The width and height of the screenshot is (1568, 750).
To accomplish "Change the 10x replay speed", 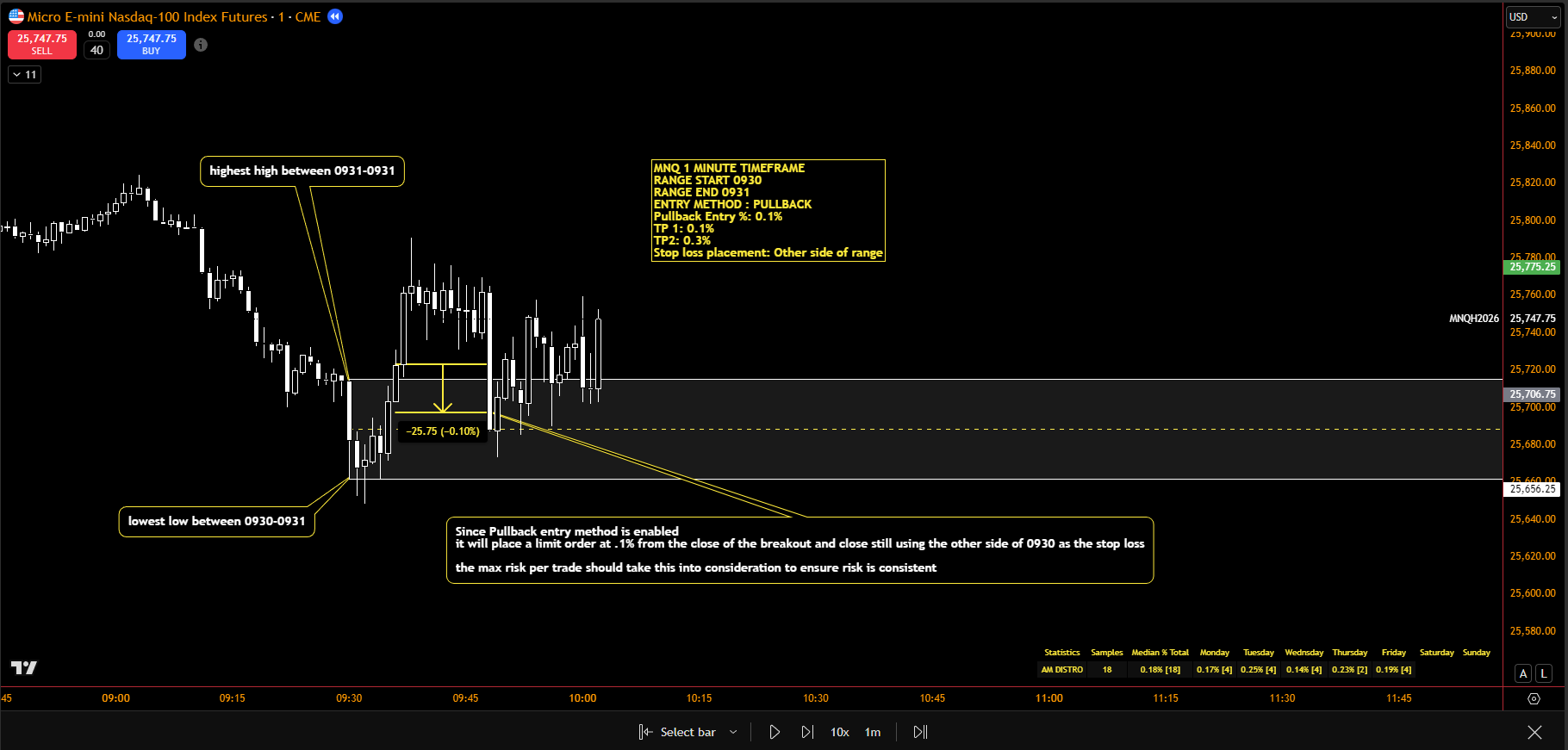I will pyautogui.click(x=840, y=732).
